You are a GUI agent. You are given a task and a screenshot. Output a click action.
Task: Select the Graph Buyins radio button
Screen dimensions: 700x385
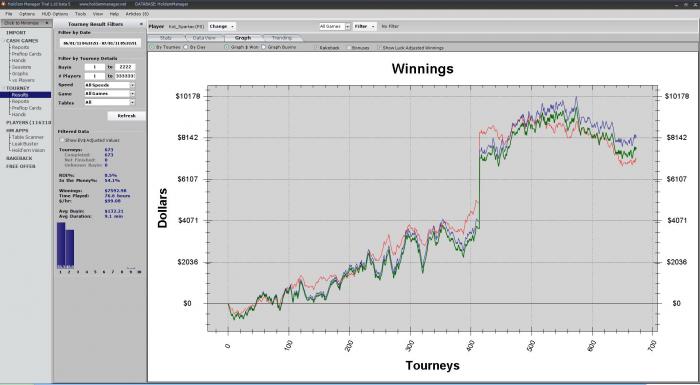coord(263,47)
